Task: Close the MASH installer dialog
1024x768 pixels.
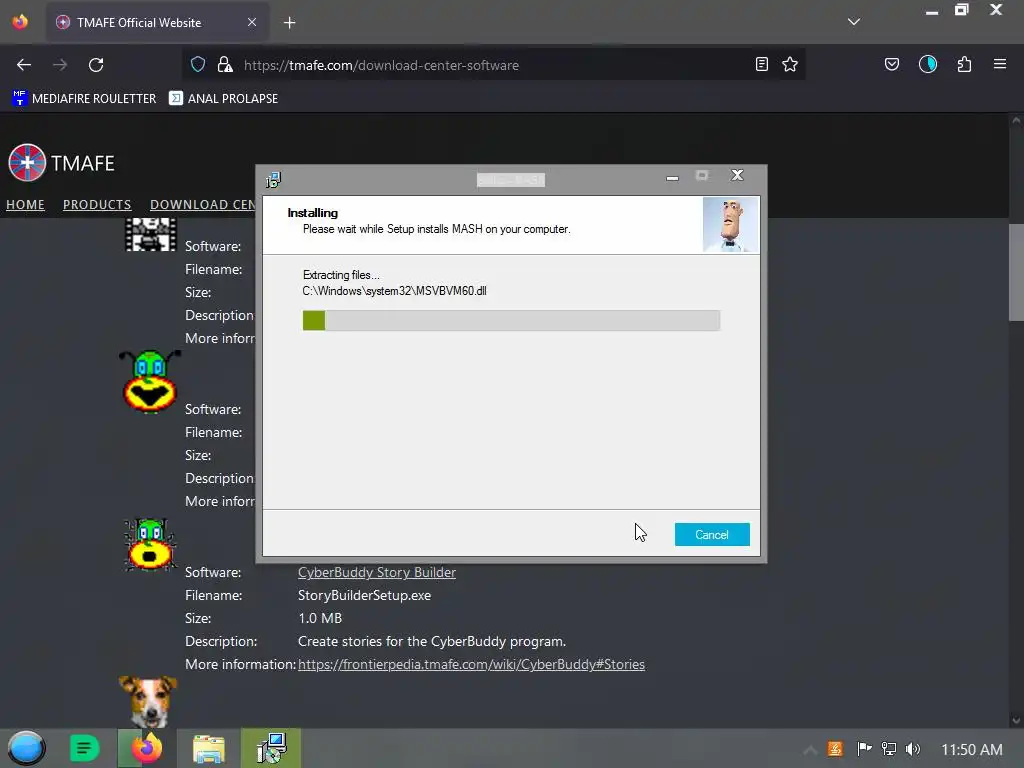Action: 737,175
